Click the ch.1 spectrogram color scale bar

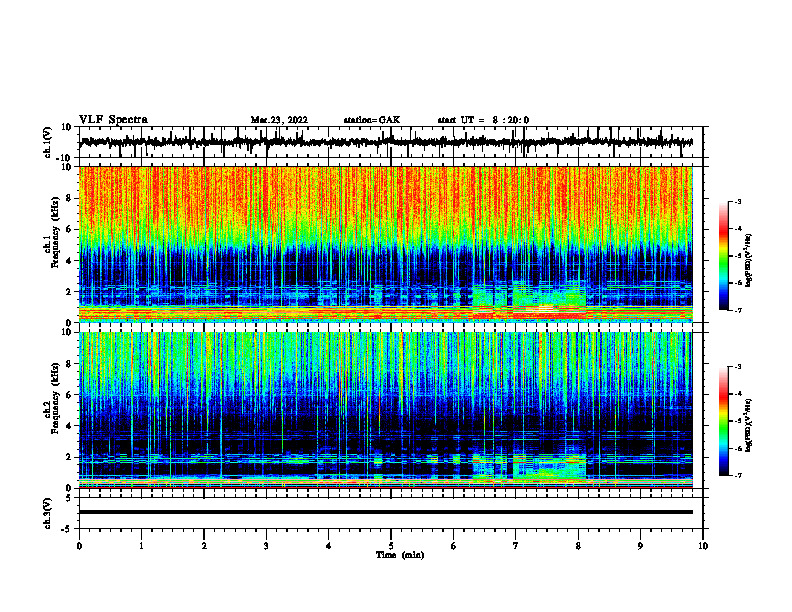[x=724, y=256]
